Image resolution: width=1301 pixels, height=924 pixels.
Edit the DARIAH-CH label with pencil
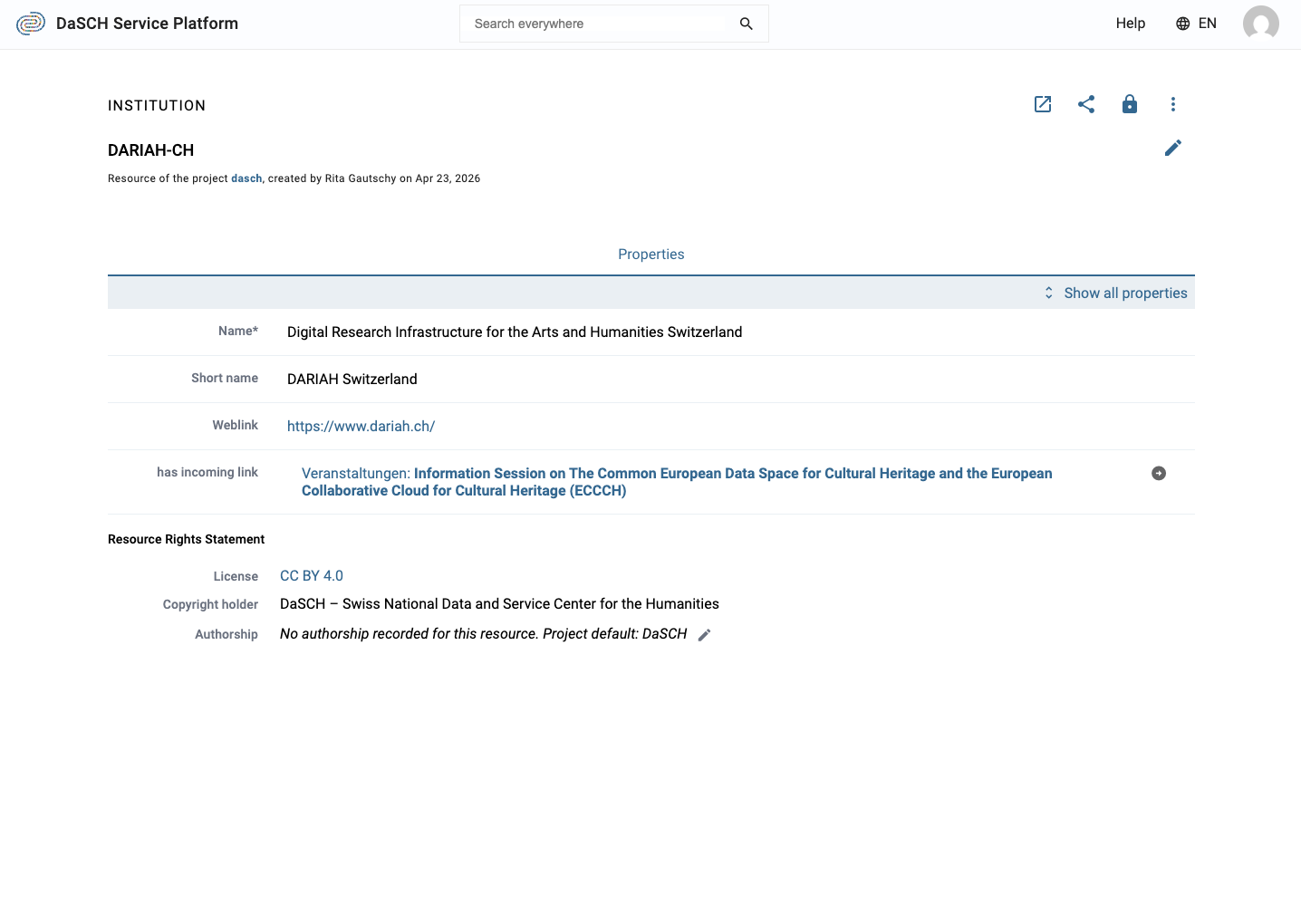pos(1173,148)
